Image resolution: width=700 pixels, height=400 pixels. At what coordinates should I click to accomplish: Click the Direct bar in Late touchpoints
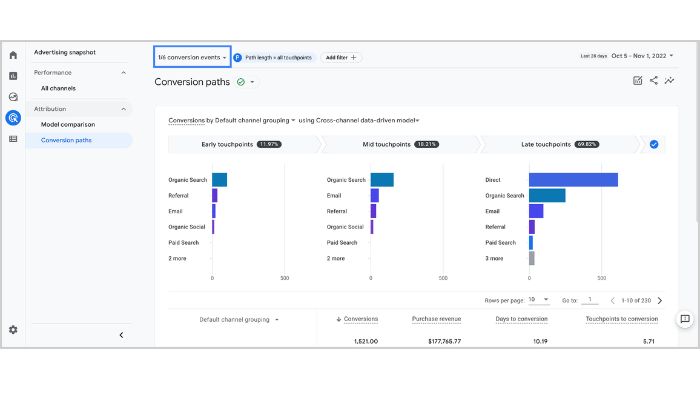573,180
